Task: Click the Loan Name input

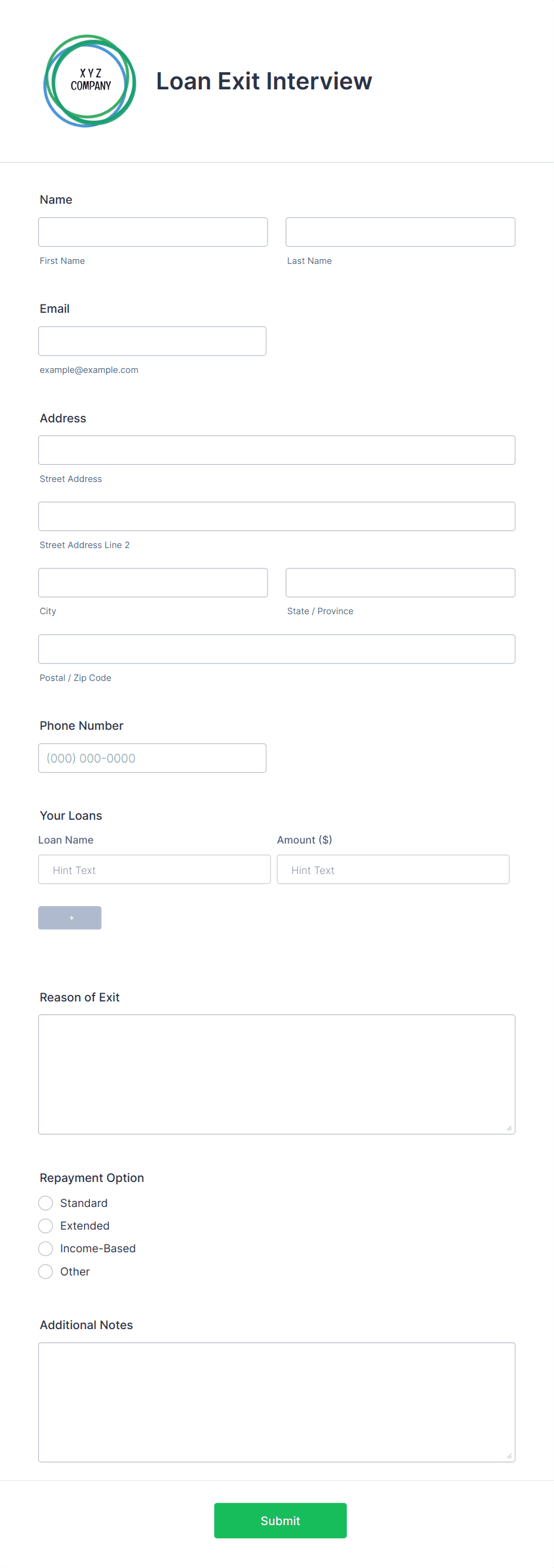Action: pos(155,869)
